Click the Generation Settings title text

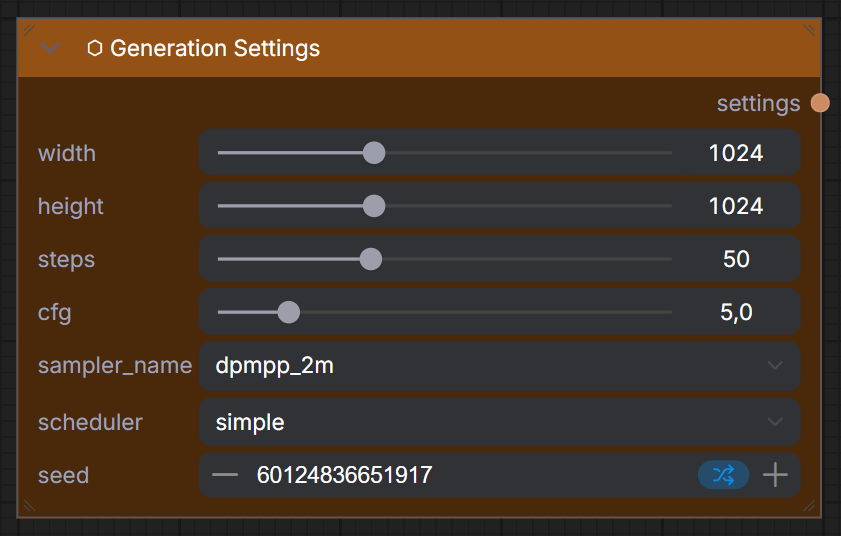[x=215, y=48]
